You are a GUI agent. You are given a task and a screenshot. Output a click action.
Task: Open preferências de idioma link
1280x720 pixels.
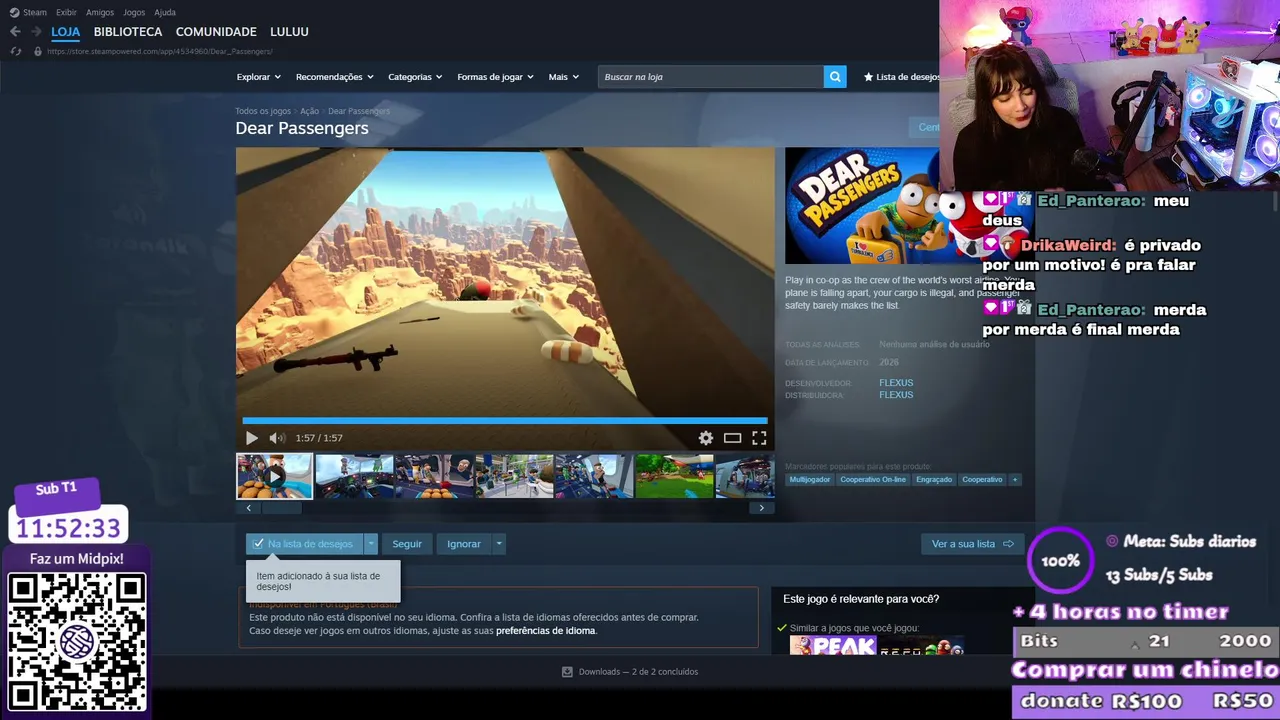tap(546, 631)
